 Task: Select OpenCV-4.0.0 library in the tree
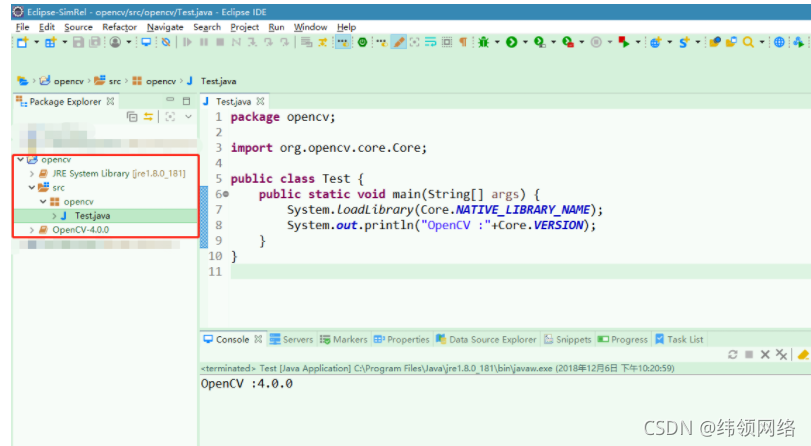(81, 230)
